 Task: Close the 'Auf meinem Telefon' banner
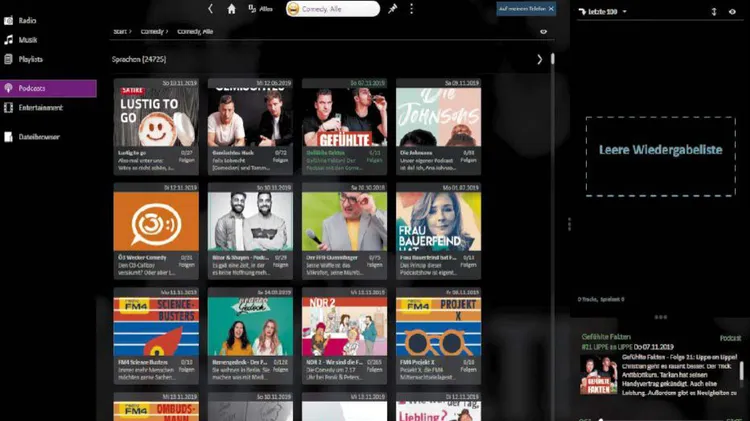(551, 9)
